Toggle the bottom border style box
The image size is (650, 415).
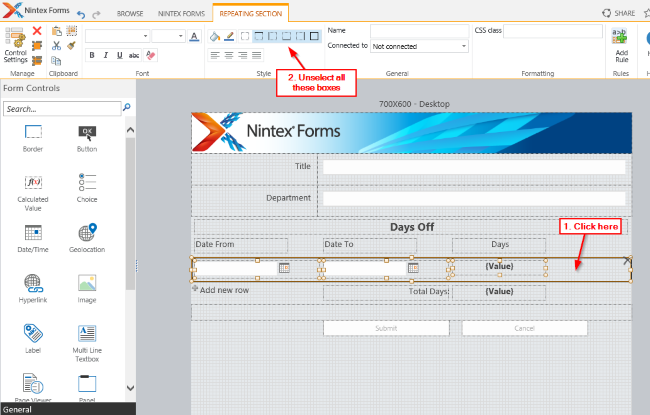286,36
